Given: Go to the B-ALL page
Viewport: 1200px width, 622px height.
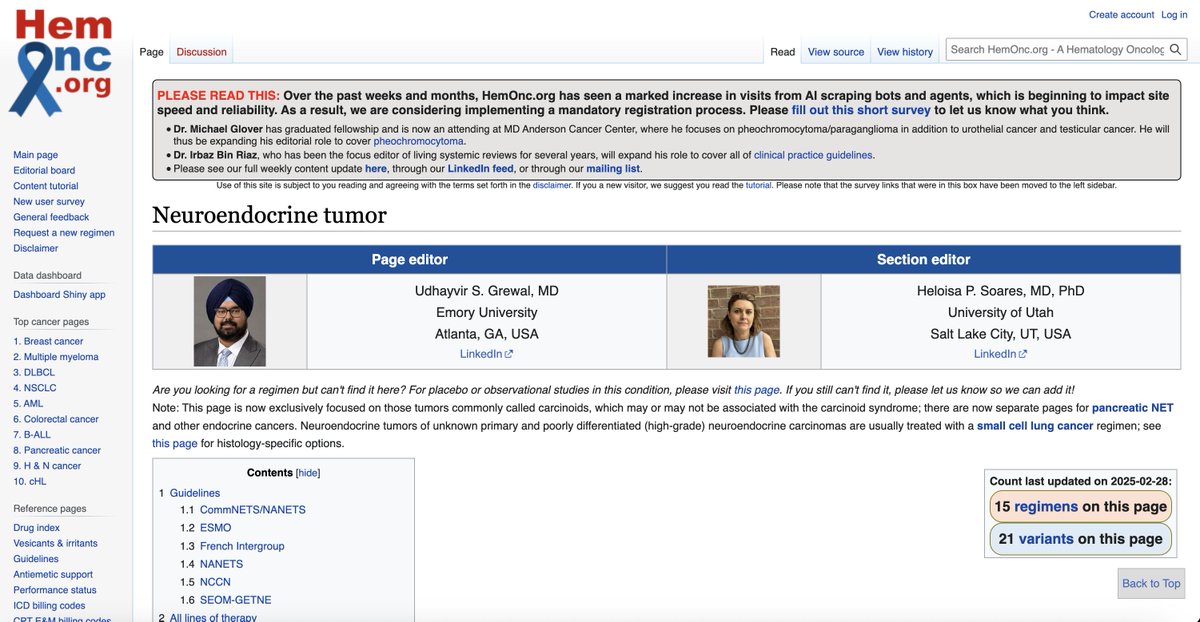Looking at the screenshot, I should (32, 434).
